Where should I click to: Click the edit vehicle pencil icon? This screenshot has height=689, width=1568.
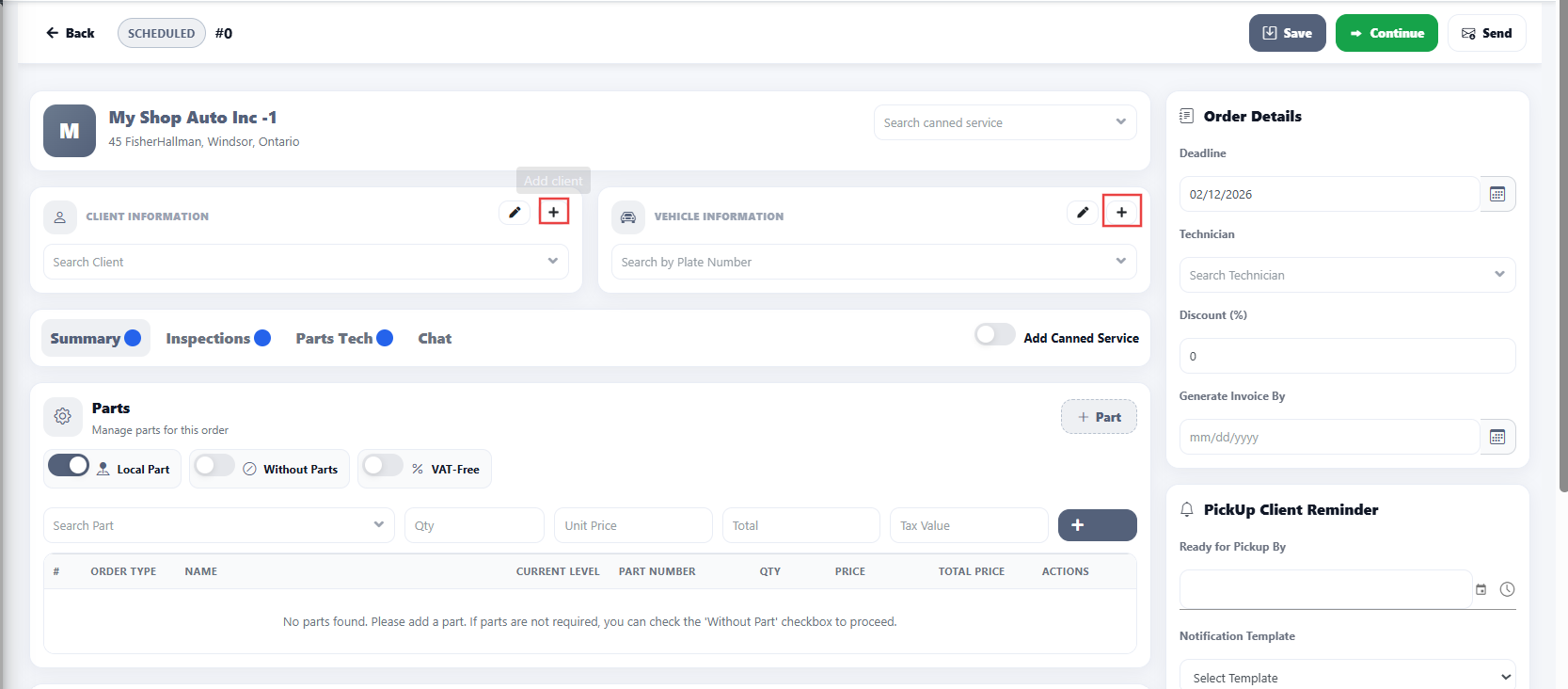pos(1083,212)
